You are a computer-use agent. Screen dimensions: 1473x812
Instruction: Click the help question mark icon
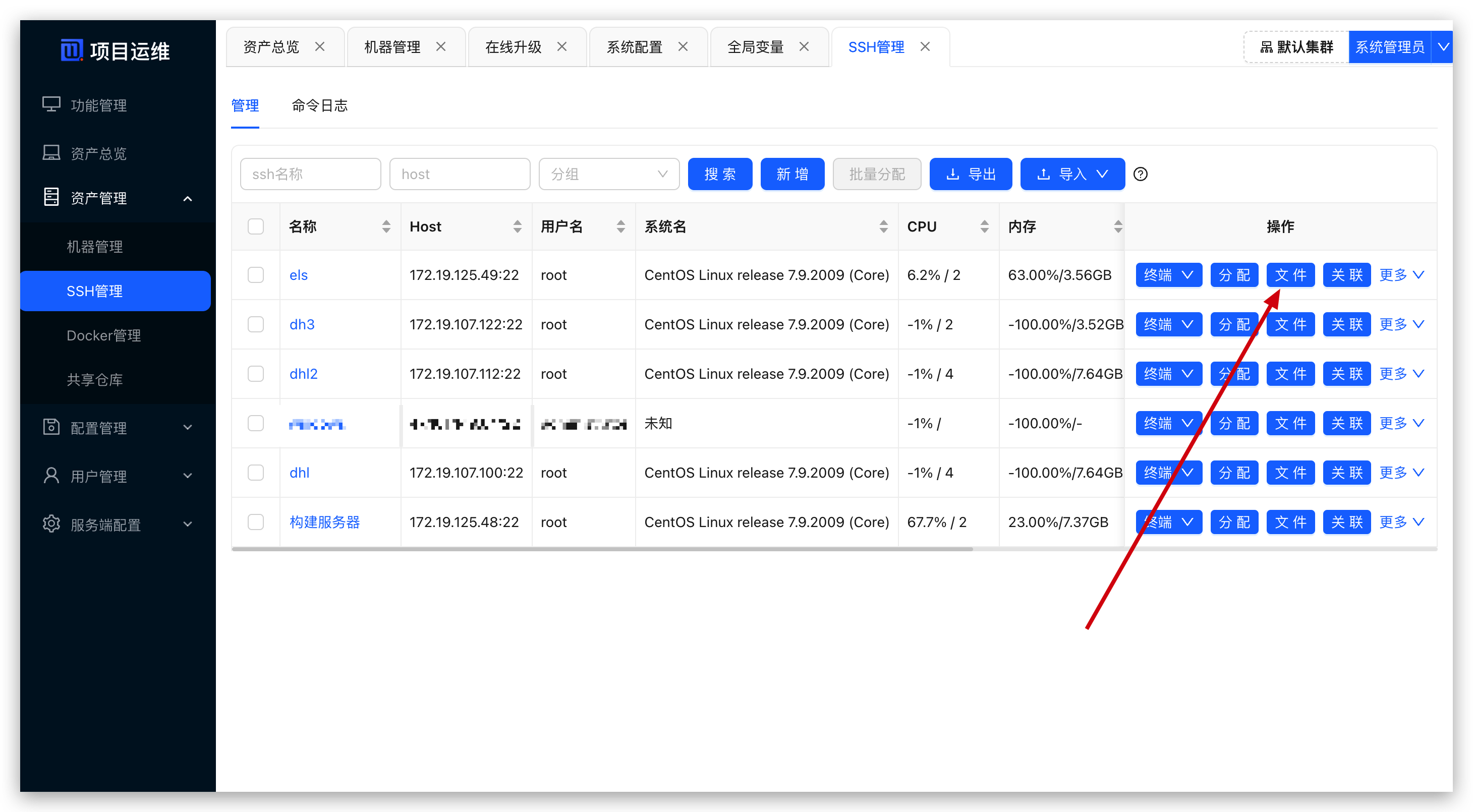click(1140, 174)
